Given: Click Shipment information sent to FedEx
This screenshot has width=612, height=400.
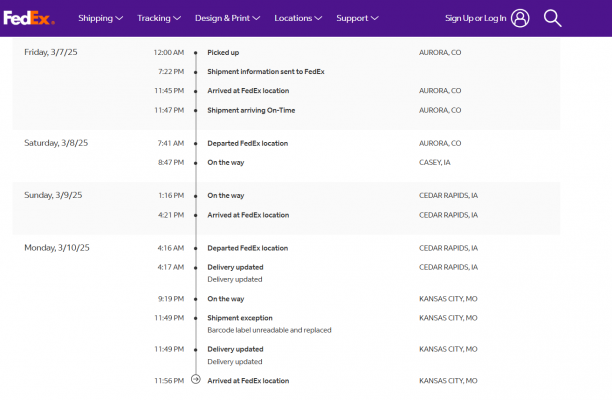Looking at the screenshot, I should (266, 71).
